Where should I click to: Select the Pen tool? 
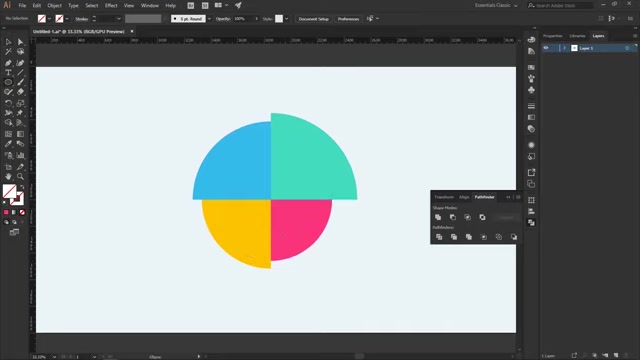point(8,63)
